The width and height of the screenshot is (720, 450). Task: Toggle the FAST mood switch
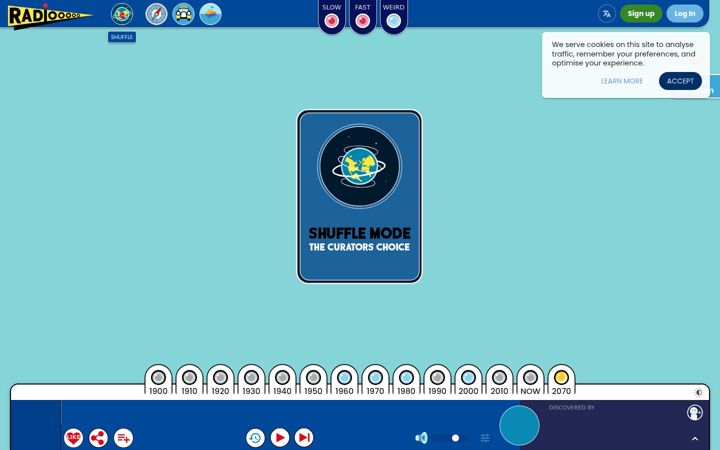tap(363, 21)
